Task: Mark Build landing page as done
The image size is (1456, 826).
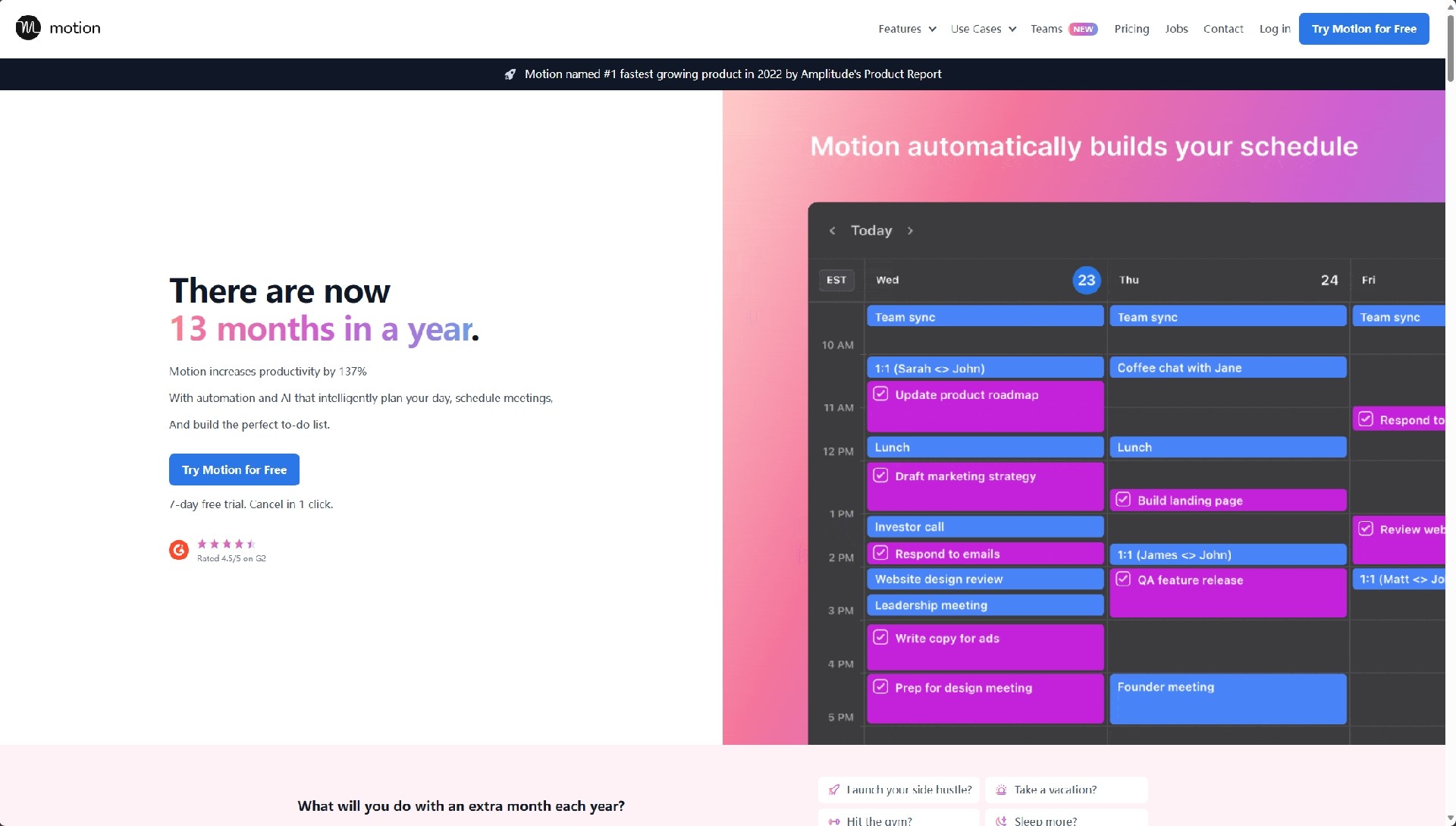Action: (x=1123, y=500)
